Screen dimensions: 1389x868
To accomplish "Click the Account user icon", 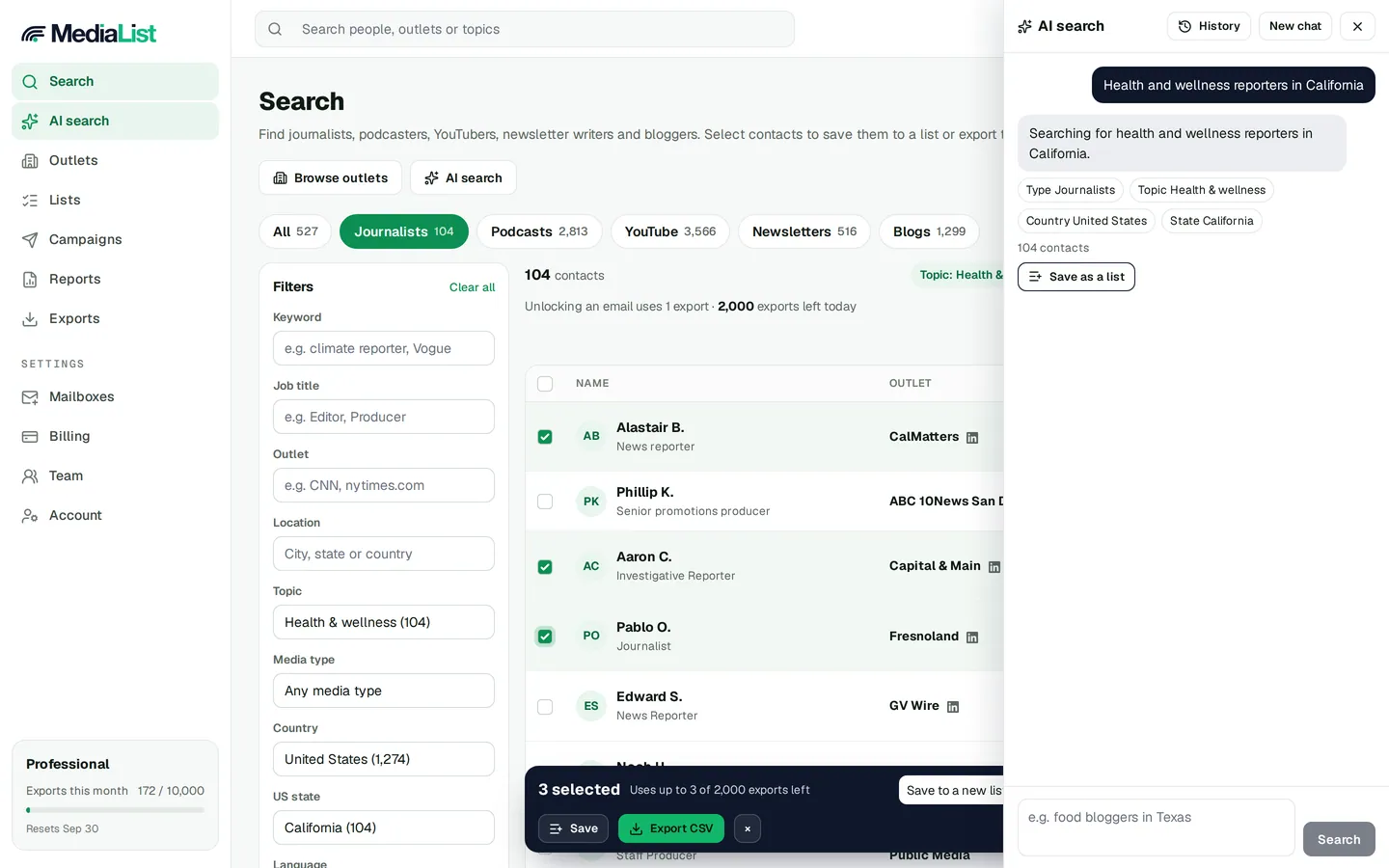I will pyautogui.click(x=30, y=515).
